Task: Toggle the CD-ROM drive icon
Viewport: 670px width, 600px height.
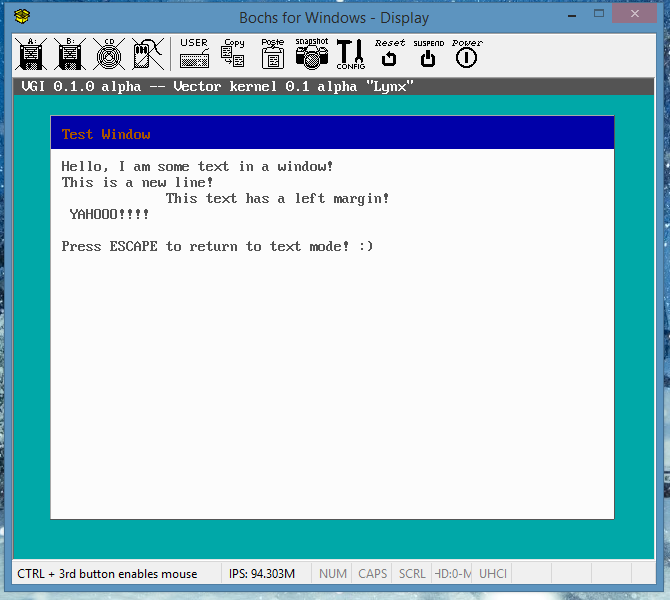Action: (x=109, y=54)
